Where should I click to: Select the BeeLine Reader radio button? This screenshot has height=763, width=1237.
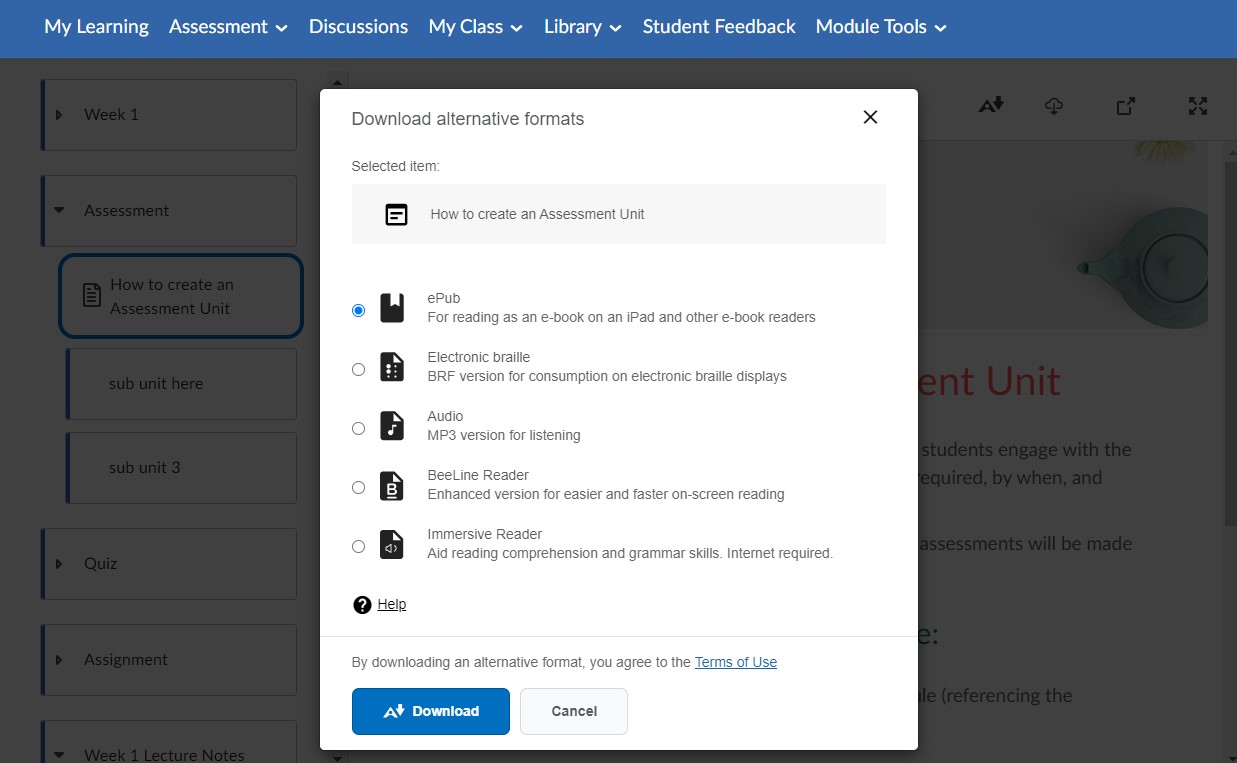[x=359, y=488]
